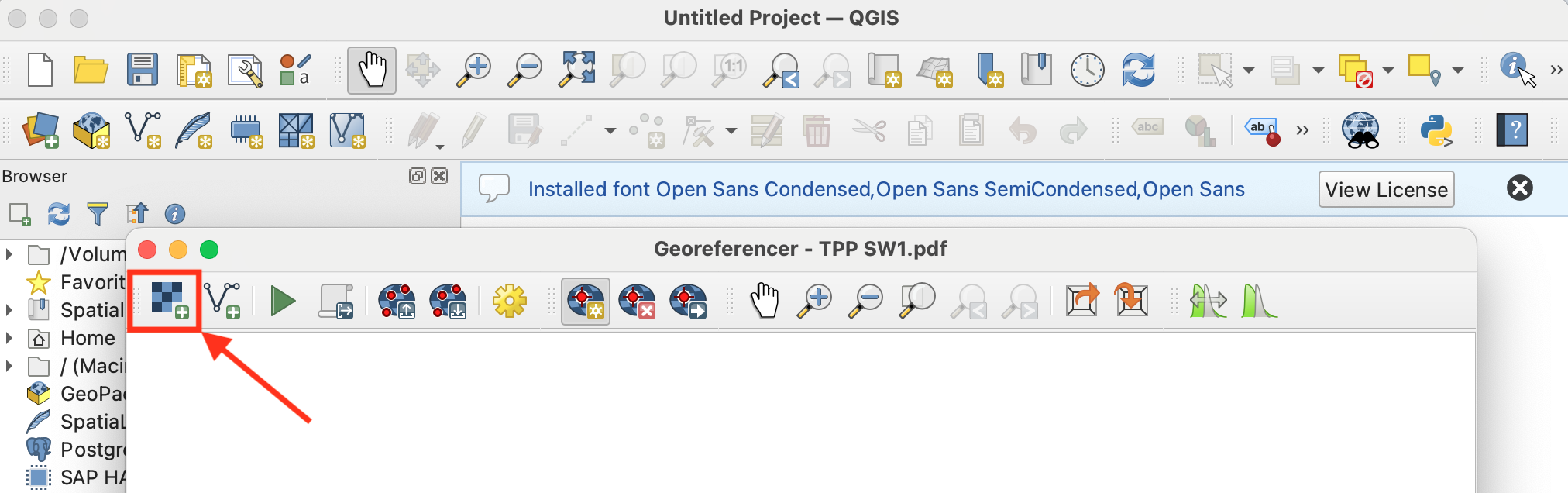Image resolution: width=1568 pixels, height=493 pixels.
Task: Zoom to layer in Georeferencer
Action: point(917,301)
